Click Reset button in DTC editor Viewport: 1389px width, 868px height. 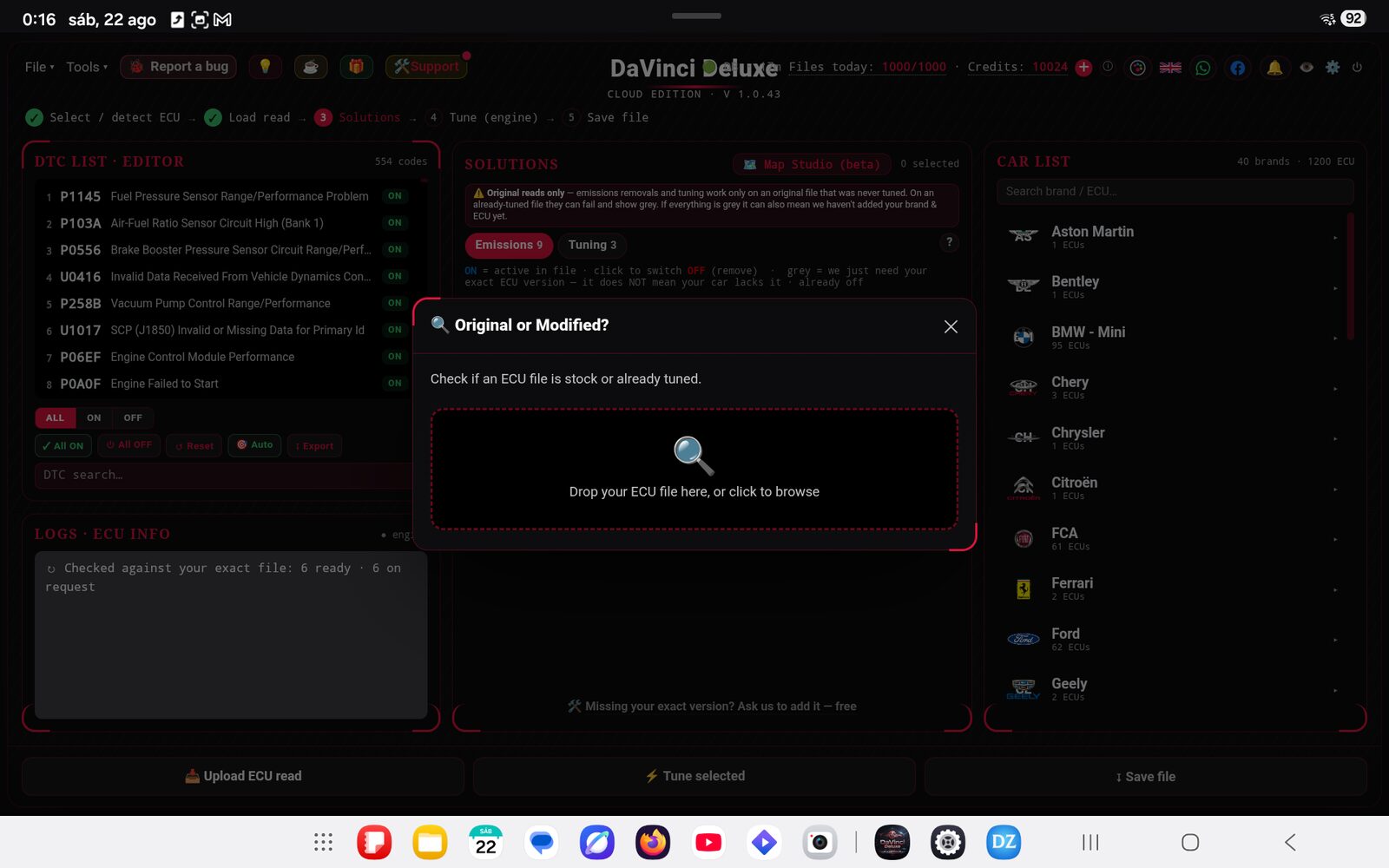click(x=194, y=445)
